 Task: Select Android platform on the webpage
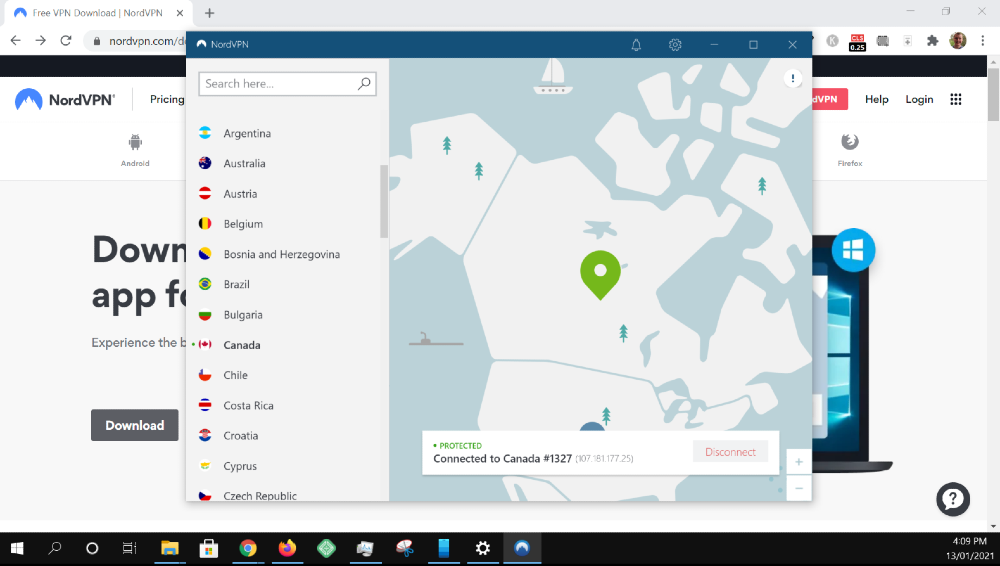pyautogui.click(x=135, y=150)
